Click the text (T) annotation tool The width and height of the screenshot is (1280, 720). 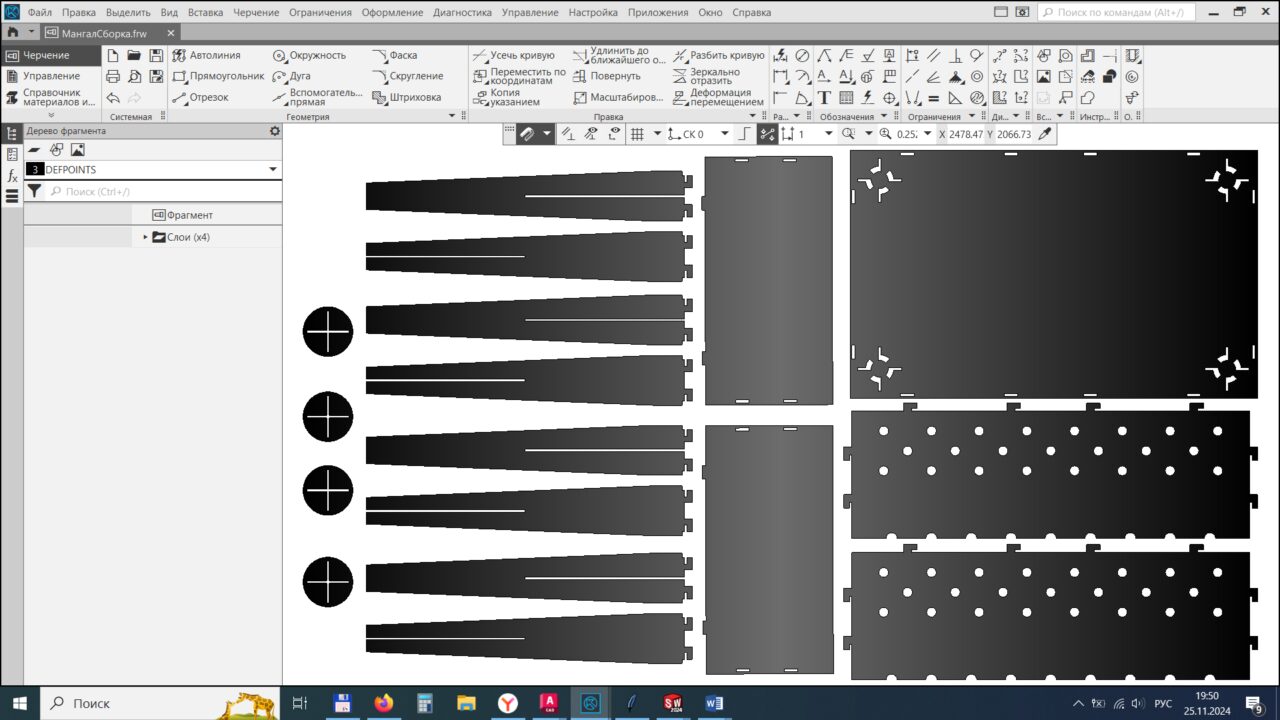824,98
